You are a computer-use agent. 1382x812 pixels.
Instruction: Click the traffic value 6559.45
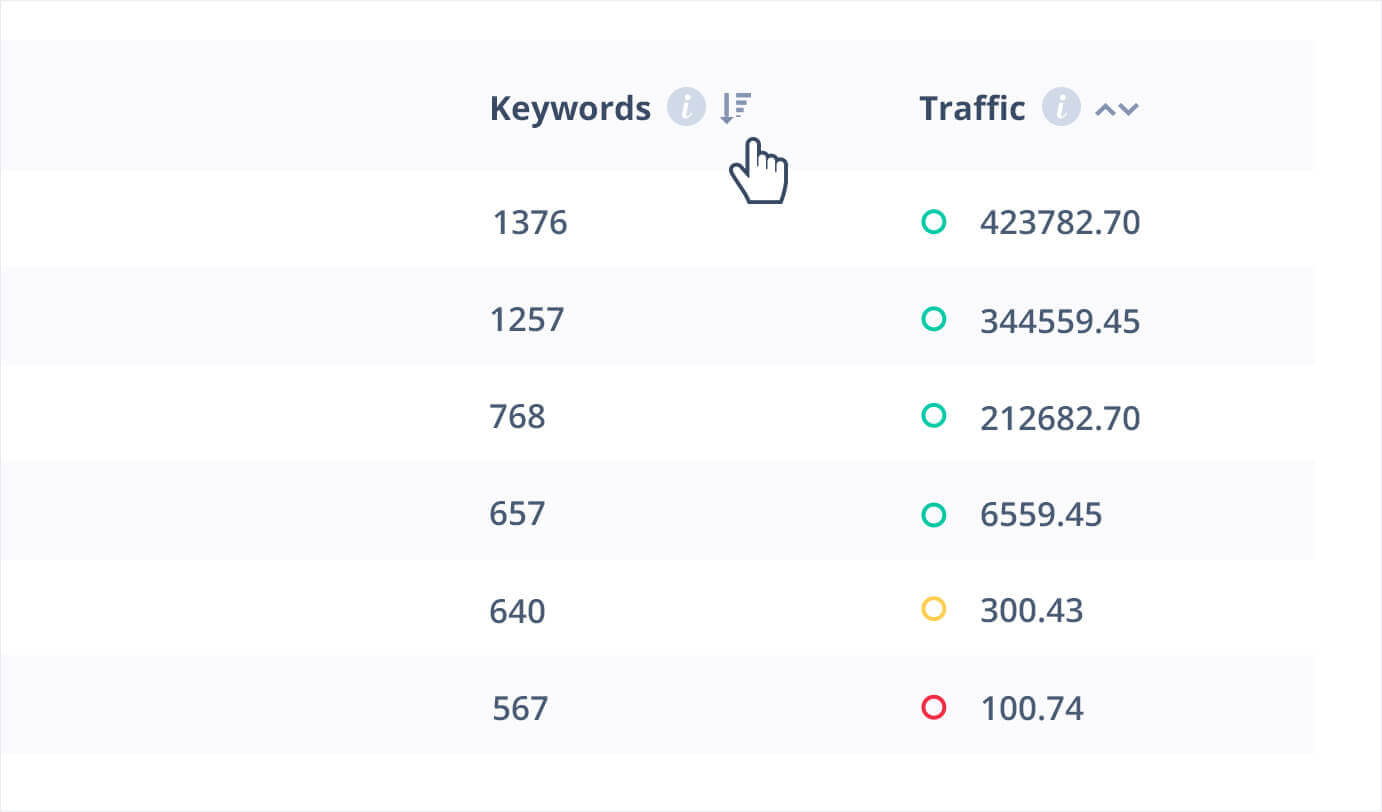click(x=1041, y=515)
